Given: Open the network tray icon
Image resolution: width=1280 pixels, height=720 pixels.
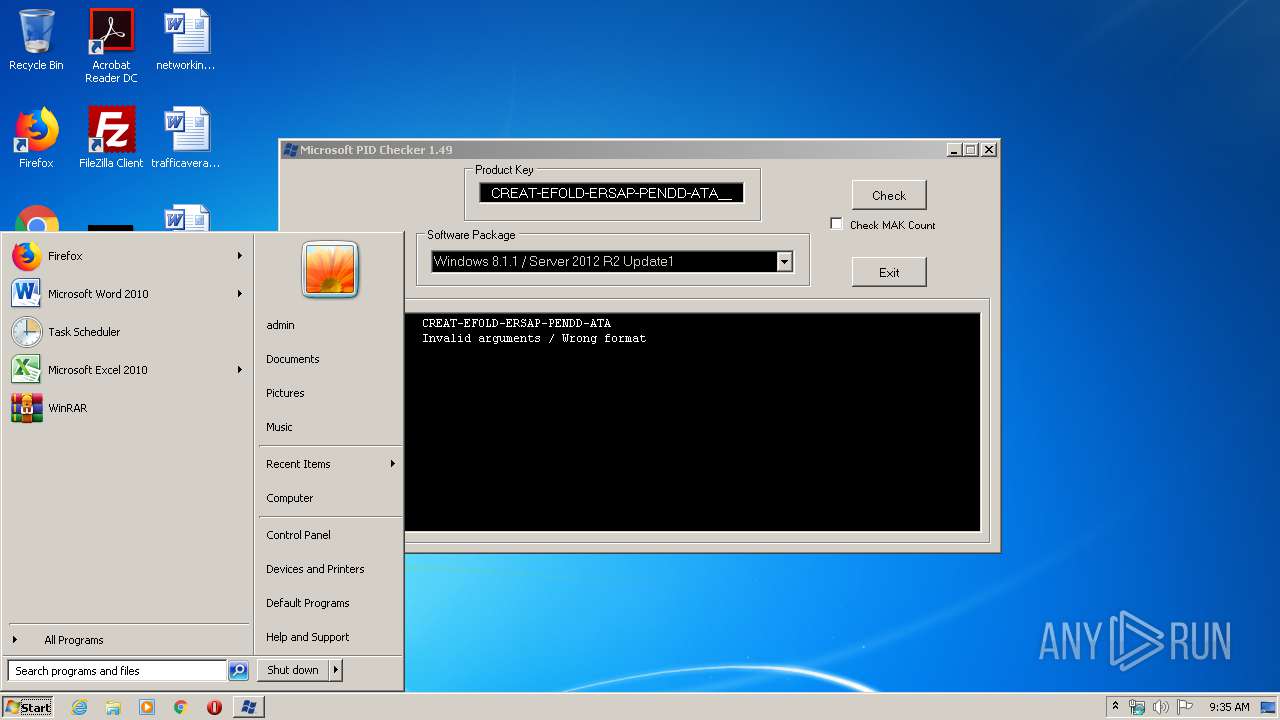Looking at the screenshot, I should pos(1137,707).
